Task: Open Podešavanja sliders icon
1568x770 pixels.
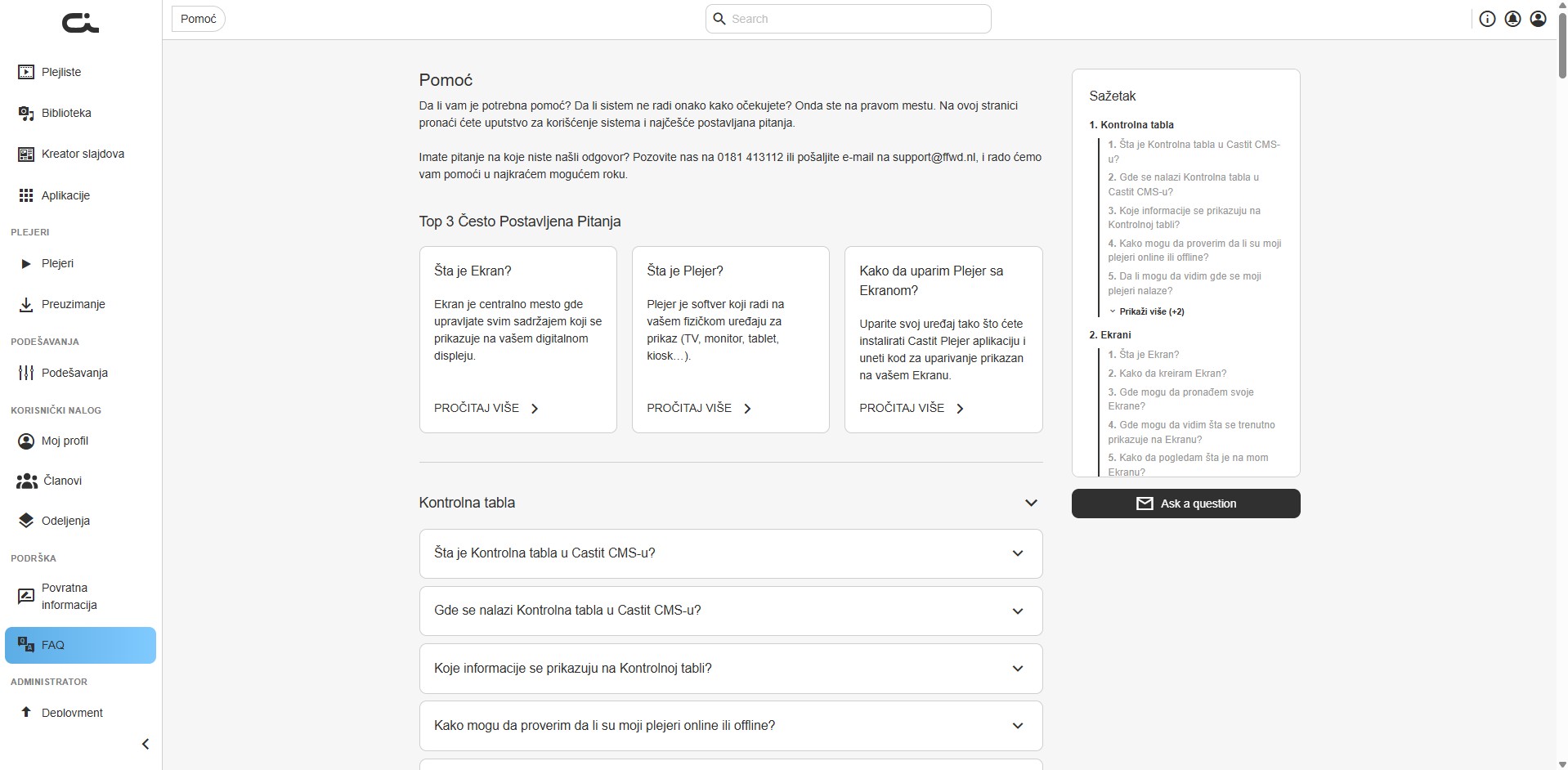Action: coord(26,373)
